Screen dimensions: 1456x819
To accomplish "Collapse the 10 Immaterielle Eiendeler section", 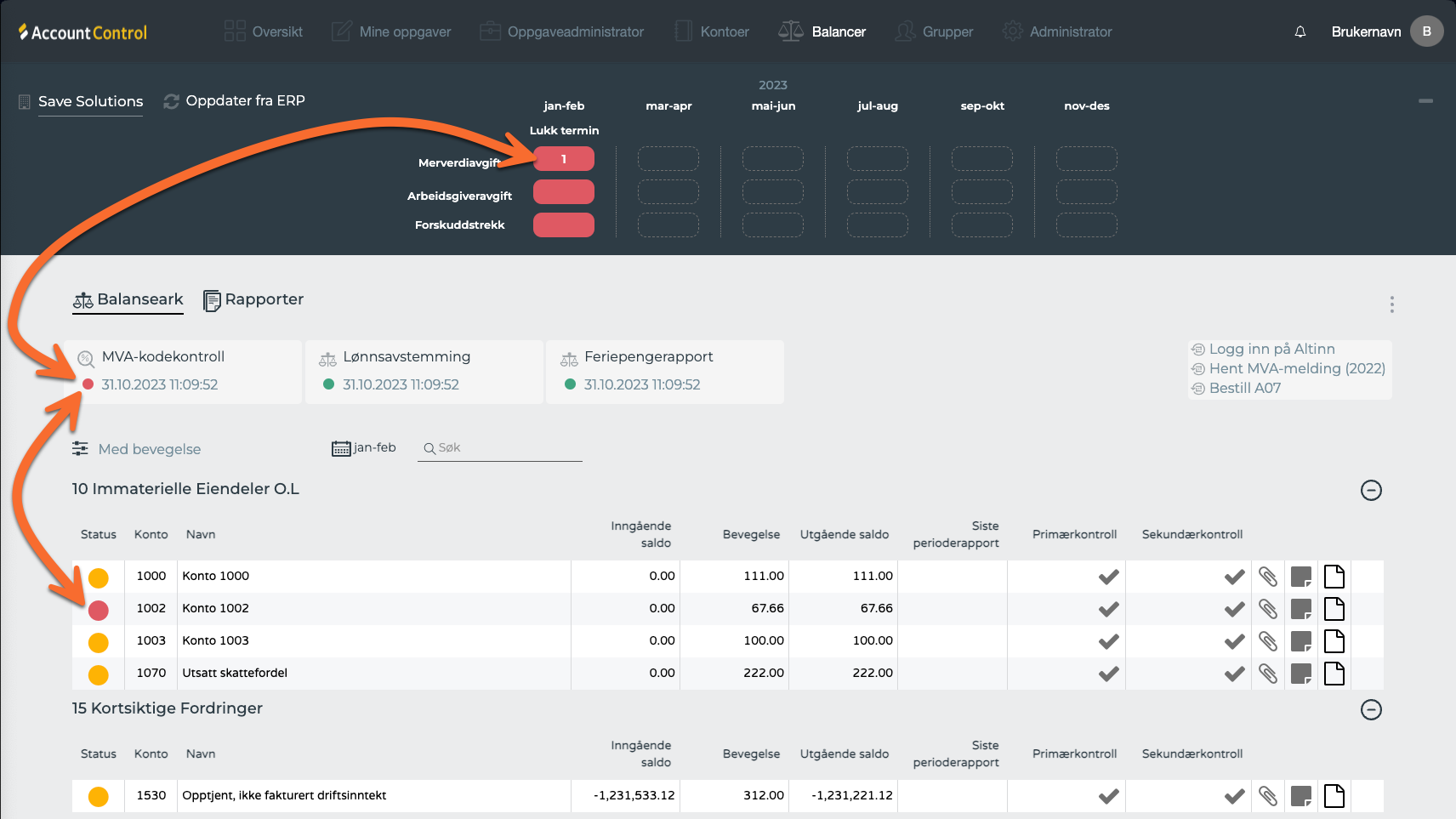I will (1371, 490).
